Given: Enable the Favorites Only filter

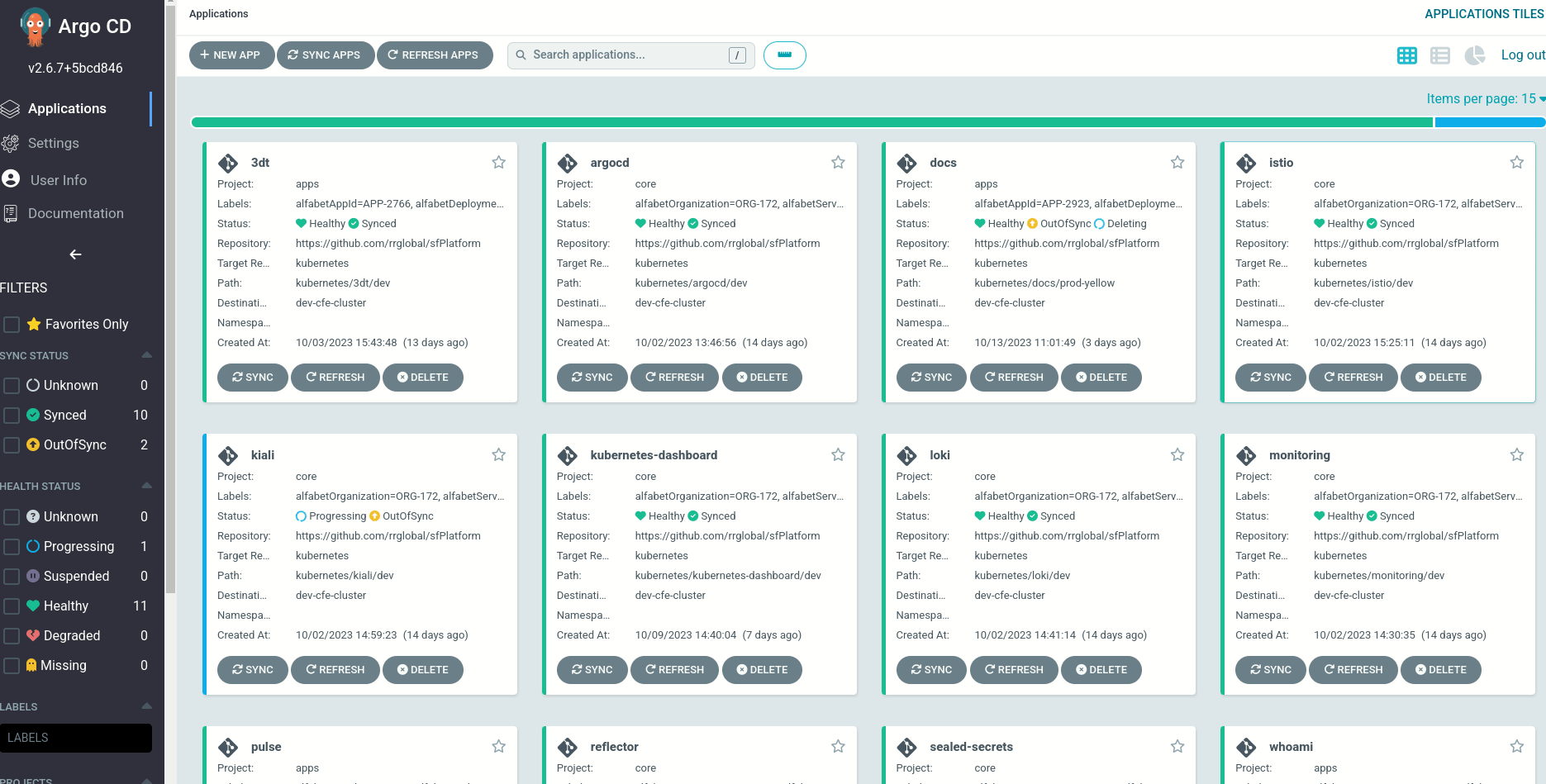Looking at the screenshot, I should coord(12,325).
